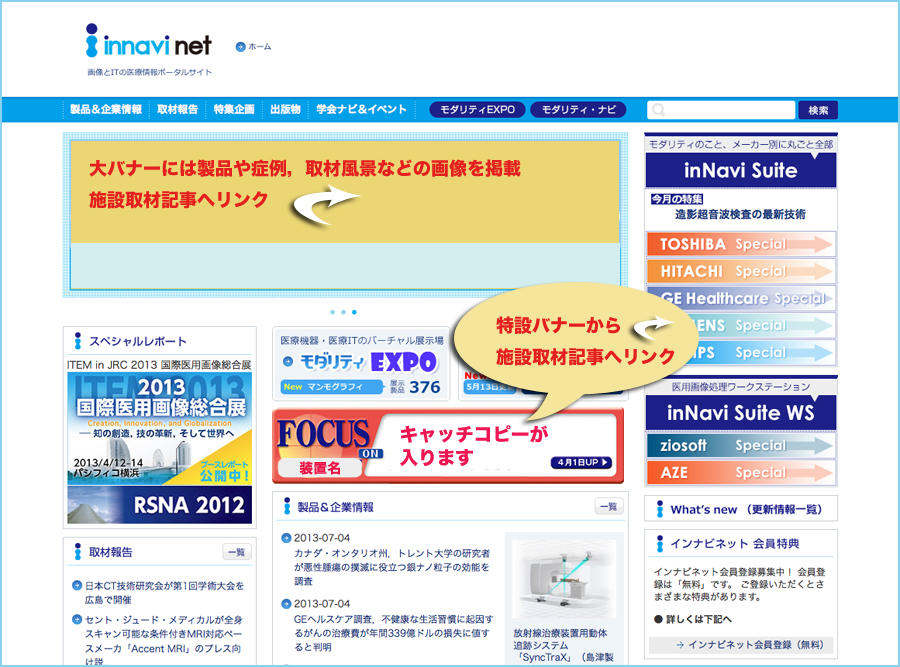Screen dimensions: 900x667
Task: Click the モダリティ・ナビ pill button
Action: (579, 110)
